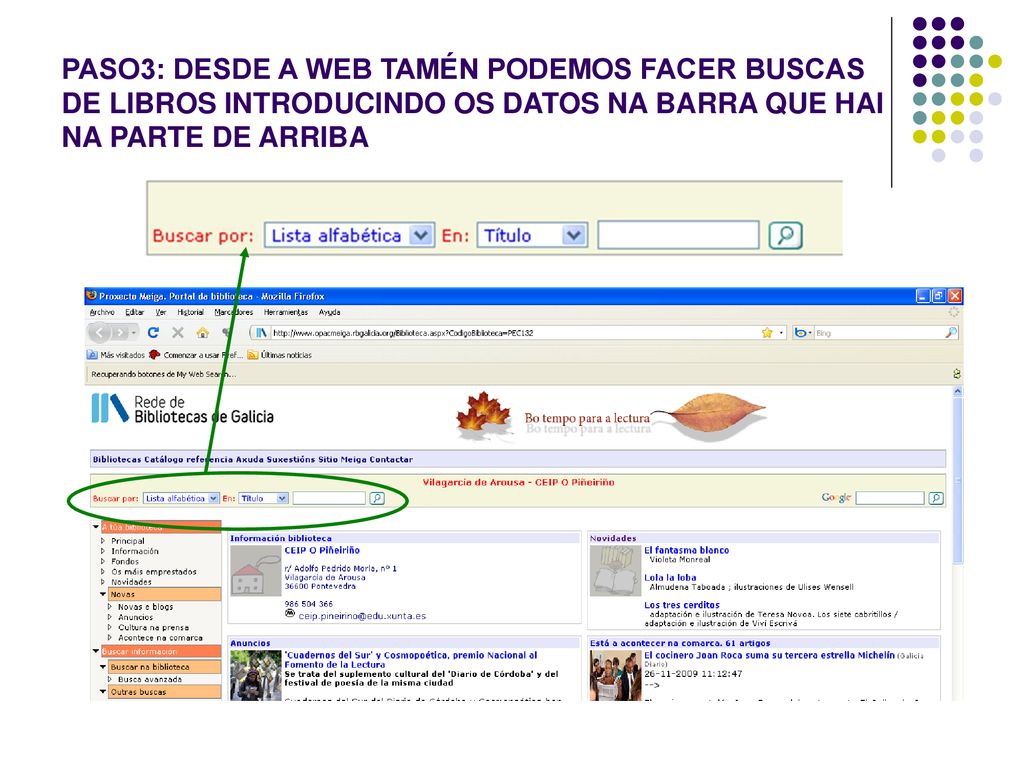The height and width of the screenshot is (768, 1024).
Task: Click the Google search magnifier button
Action: pos(936,498)
